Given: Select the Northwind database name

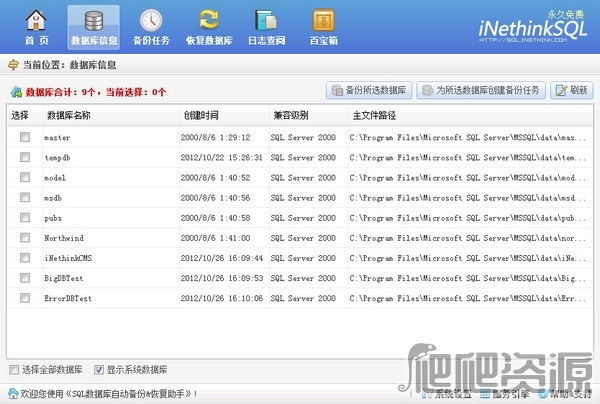Looking at the screenshot, I should pyautogui.click(x=64, y=238).
